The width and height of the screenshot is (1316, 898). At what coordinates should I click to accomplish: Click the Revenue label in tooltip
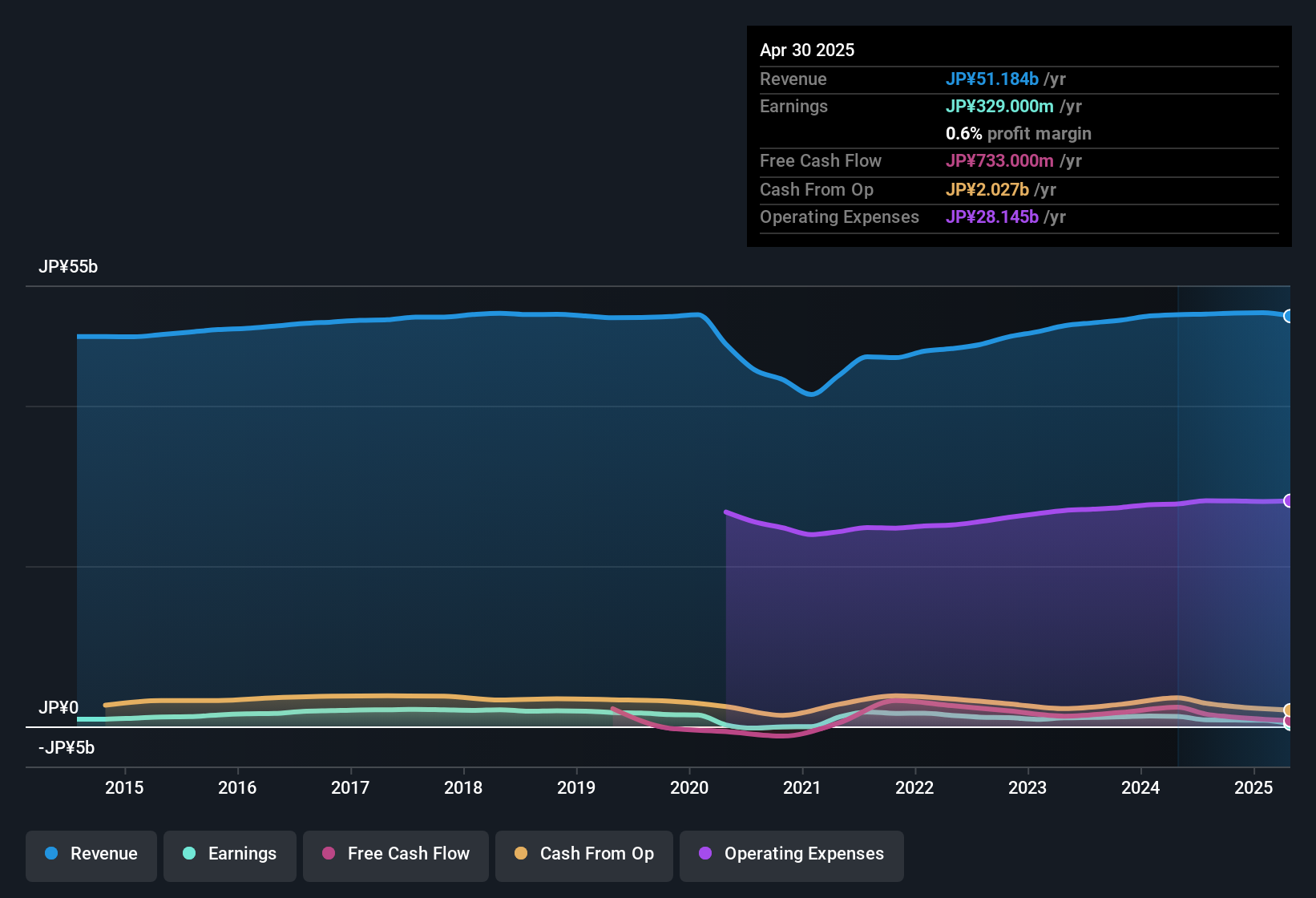[793, 79]
